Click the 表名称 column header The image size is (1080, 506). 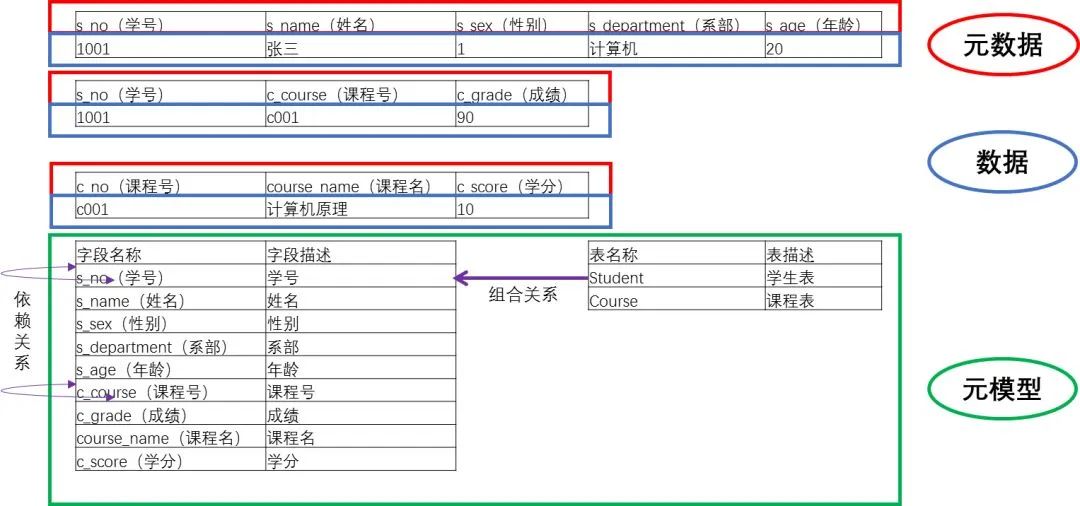[676, 253]
